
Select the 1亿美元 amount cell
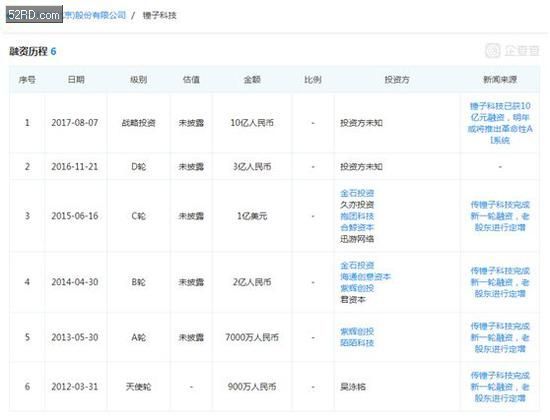click(252, 216)
